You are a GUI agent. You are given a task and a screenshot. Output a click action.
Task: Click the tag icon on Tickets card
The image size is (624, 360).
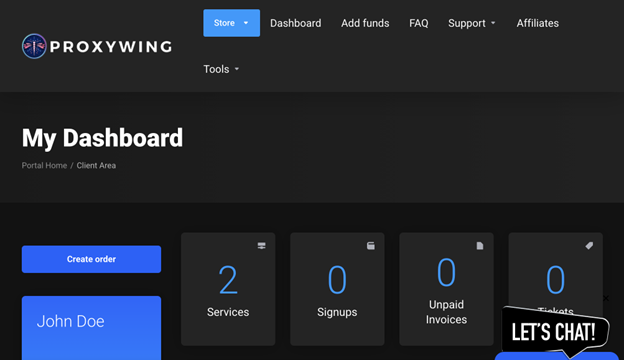point(589,246)
